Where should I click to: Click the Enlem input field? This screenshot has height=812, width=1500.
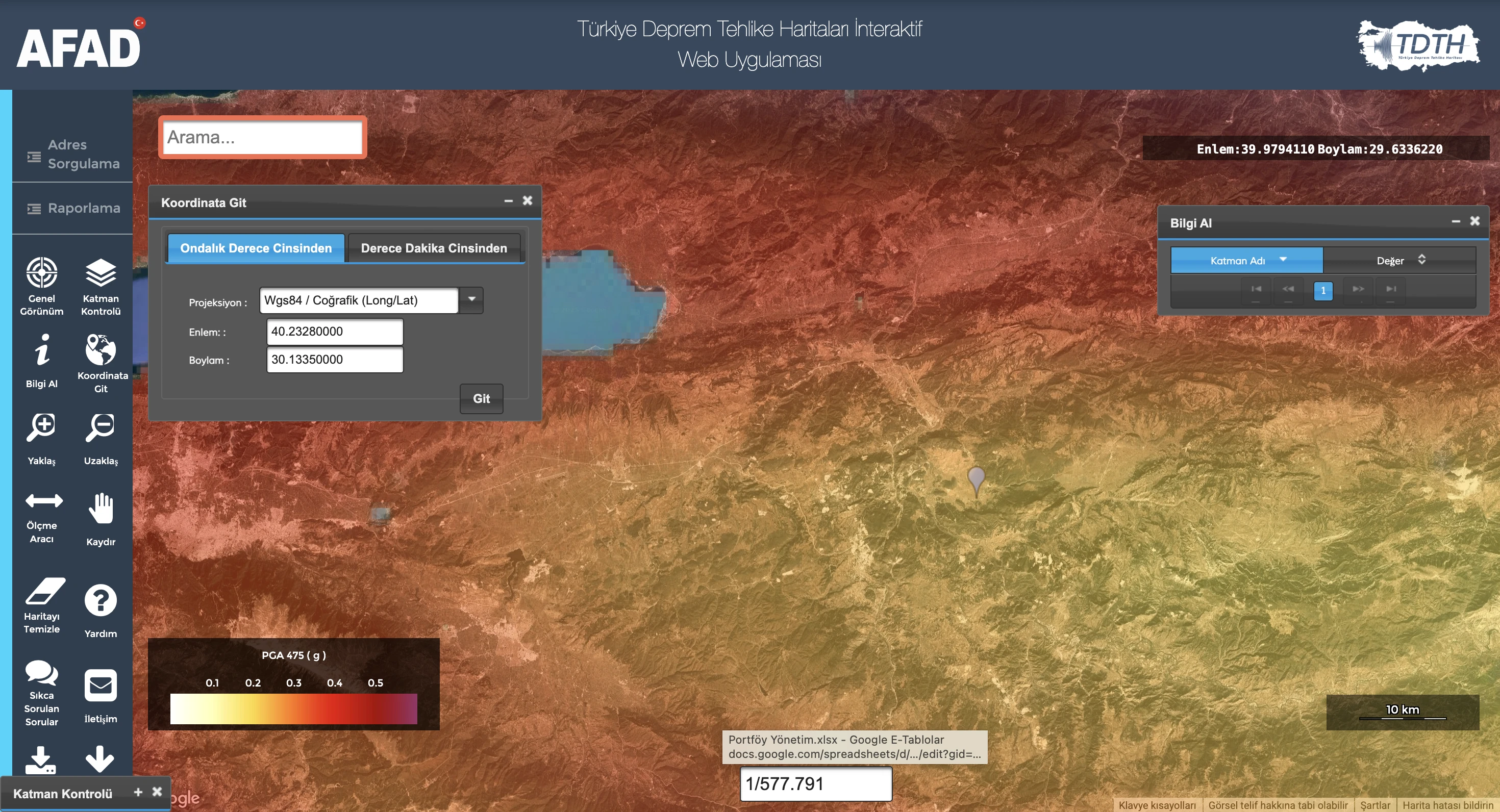tap(335, 332)
